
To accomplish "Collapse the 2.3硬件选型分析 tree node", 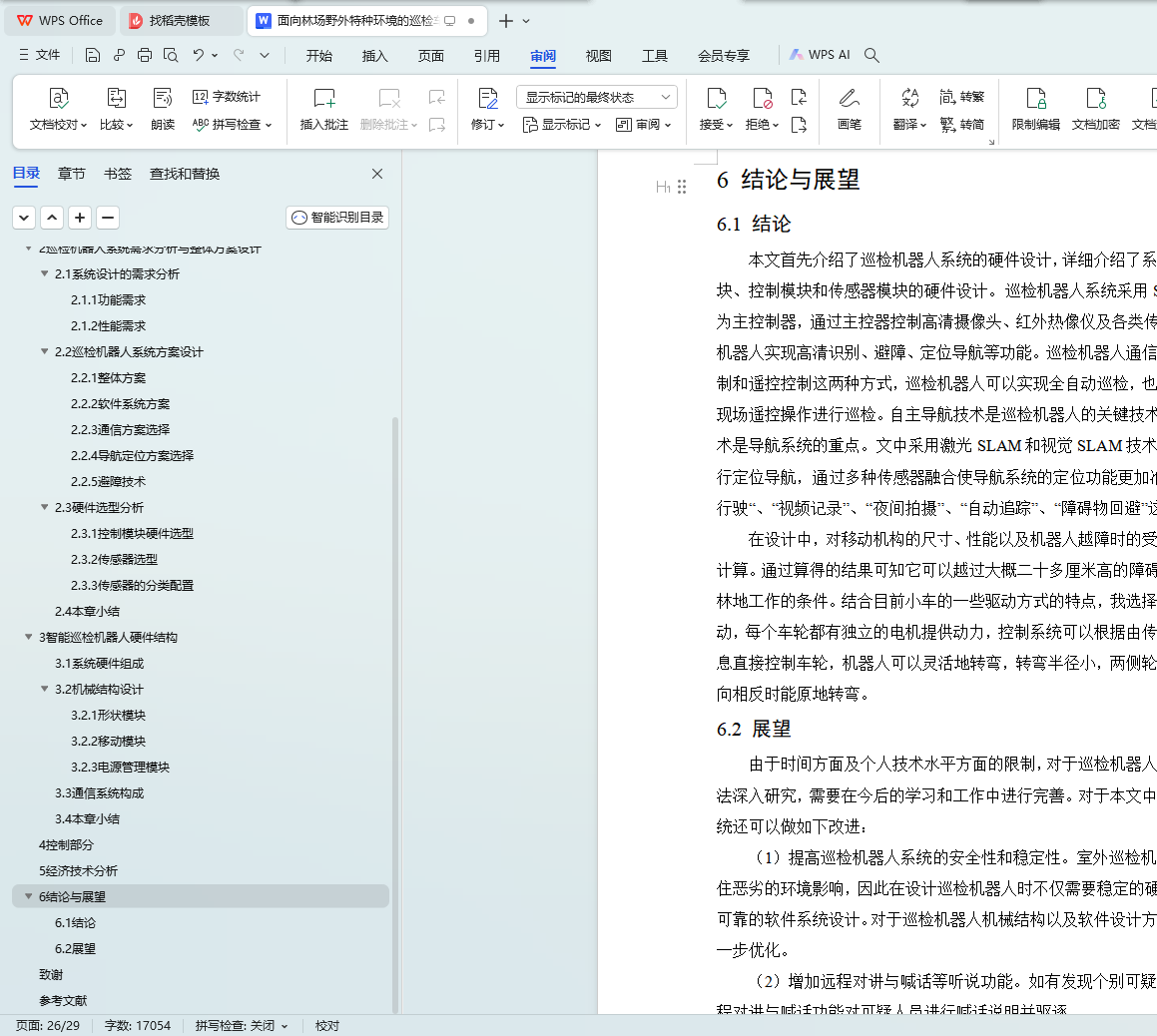I will point(45,508).
